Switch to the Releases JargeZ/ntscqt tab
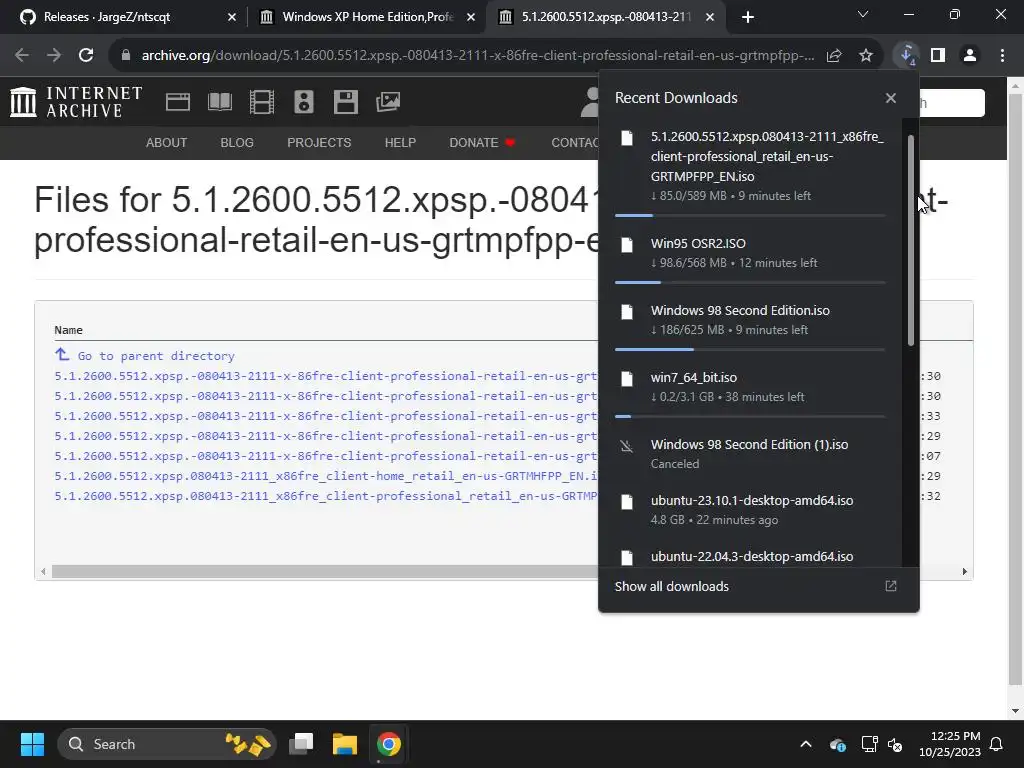 pos(129,17)
